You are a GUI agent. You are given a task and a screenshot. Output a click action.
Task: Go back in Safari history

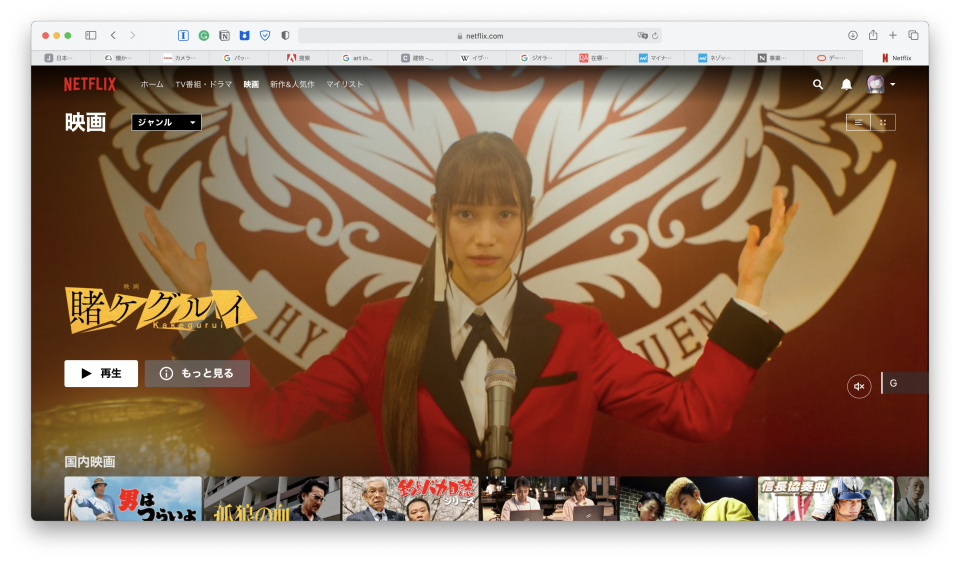tap(113, 36)
